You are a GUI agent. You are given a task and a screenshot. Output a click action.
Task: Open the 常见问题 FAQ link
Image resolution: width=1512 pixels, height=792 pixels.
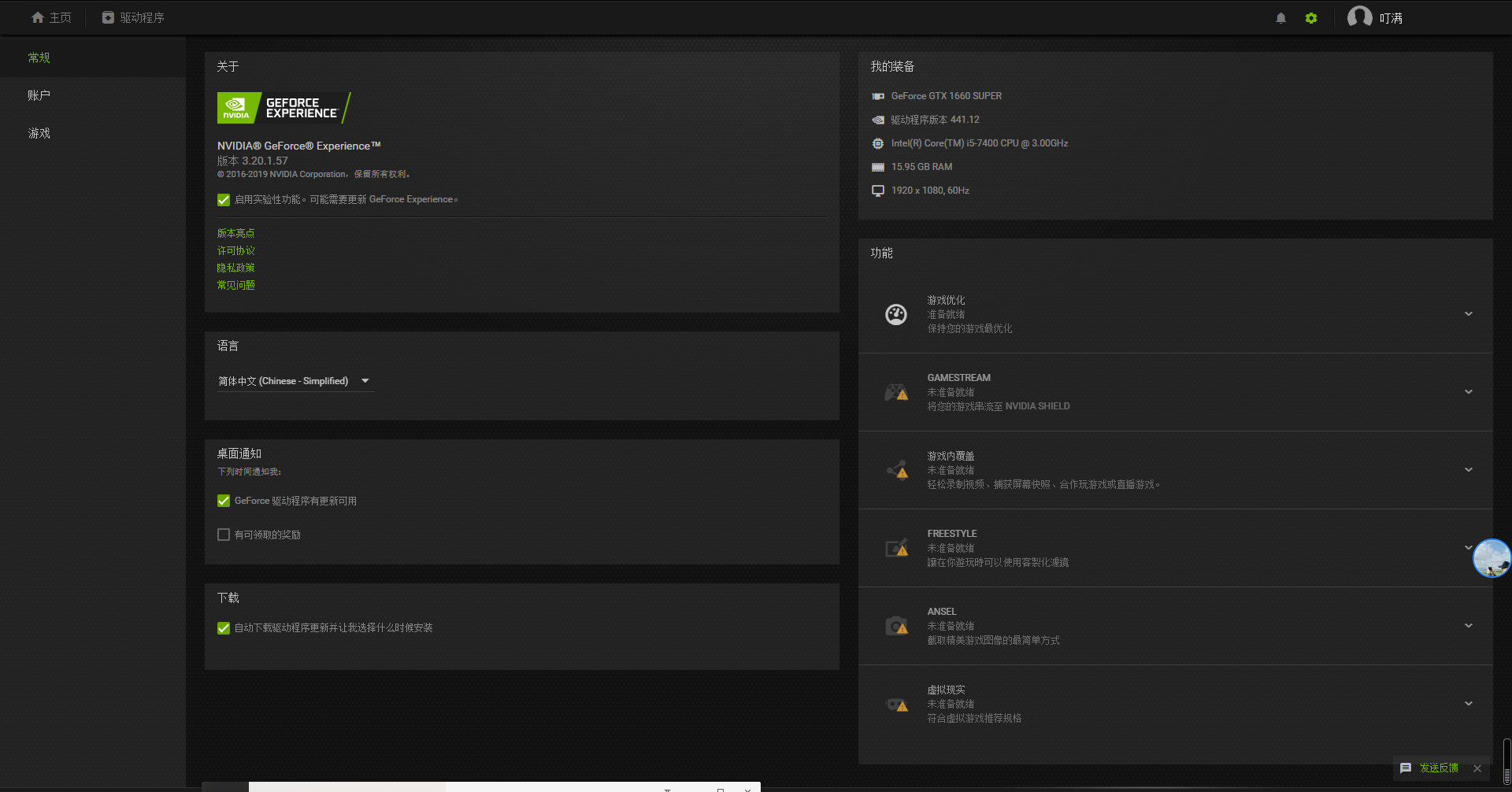tap(236, 285)
